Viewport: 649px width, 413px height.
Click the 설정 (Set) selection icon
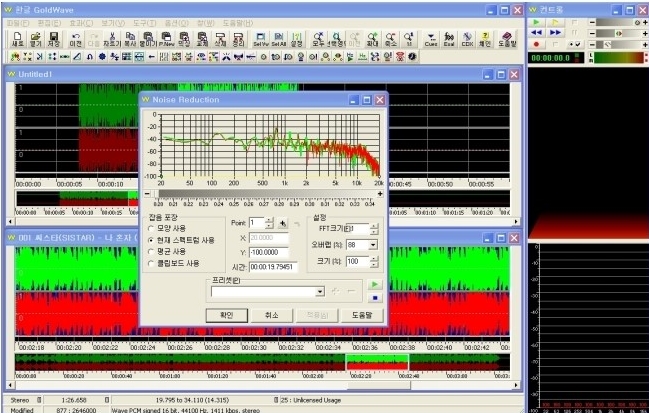coord(297,39)
